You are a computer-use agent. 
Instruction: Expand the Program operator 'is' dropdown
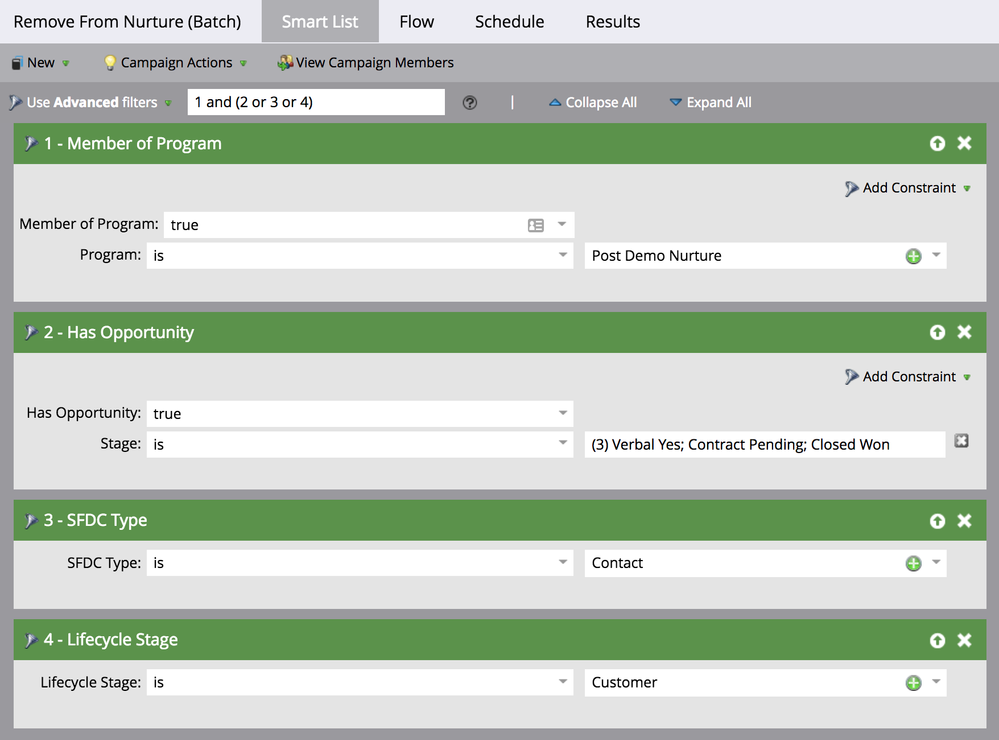coord(563,256)
